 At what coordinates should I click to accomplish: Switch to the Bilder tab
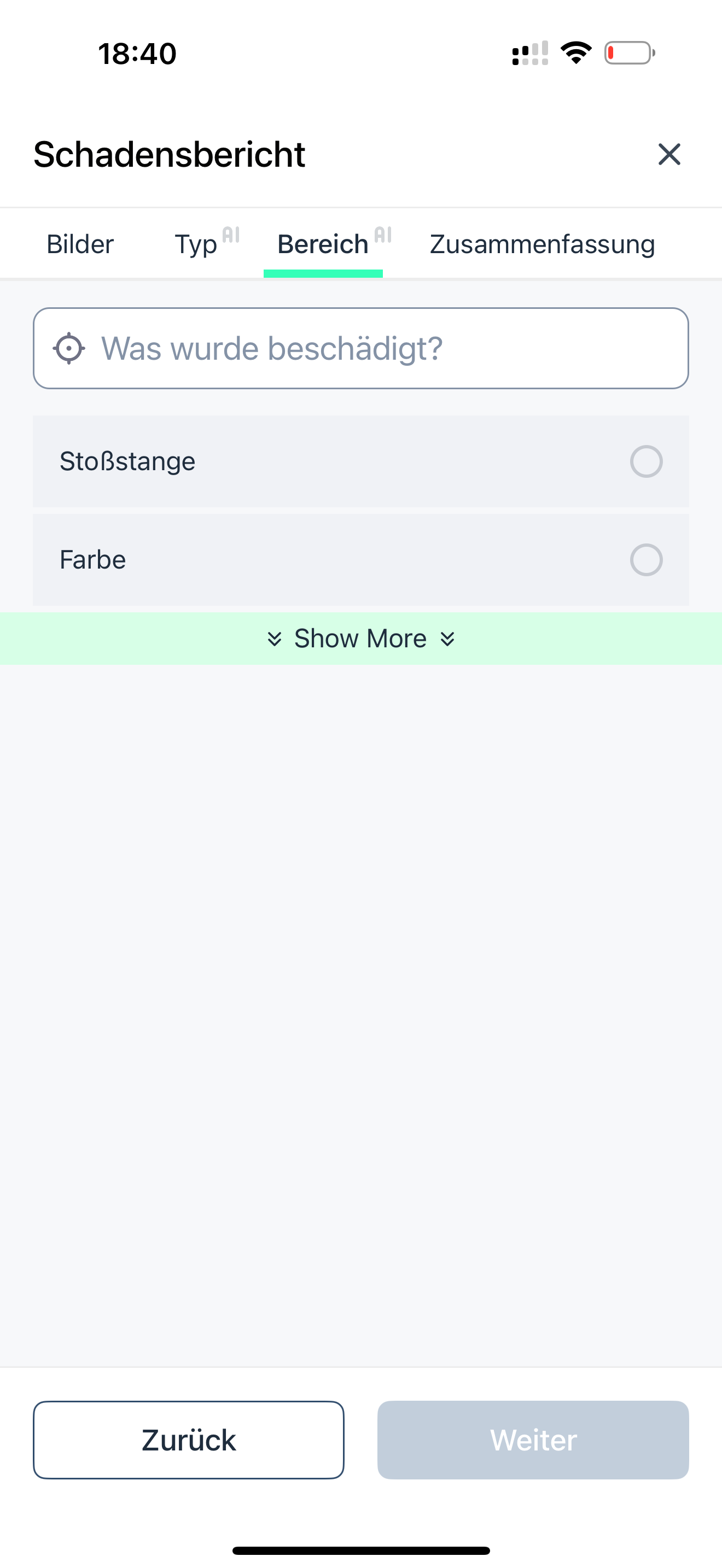80,244
